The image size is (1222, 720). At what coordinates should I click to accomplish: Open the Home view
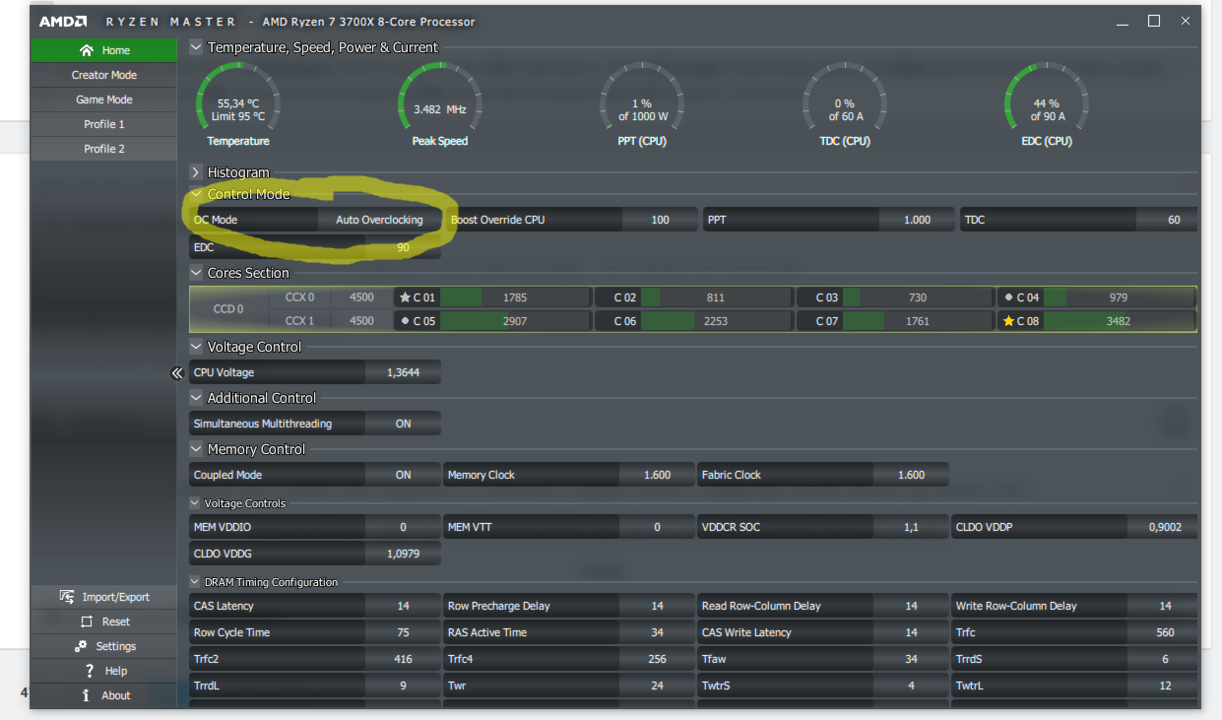[x=104, y=50]
